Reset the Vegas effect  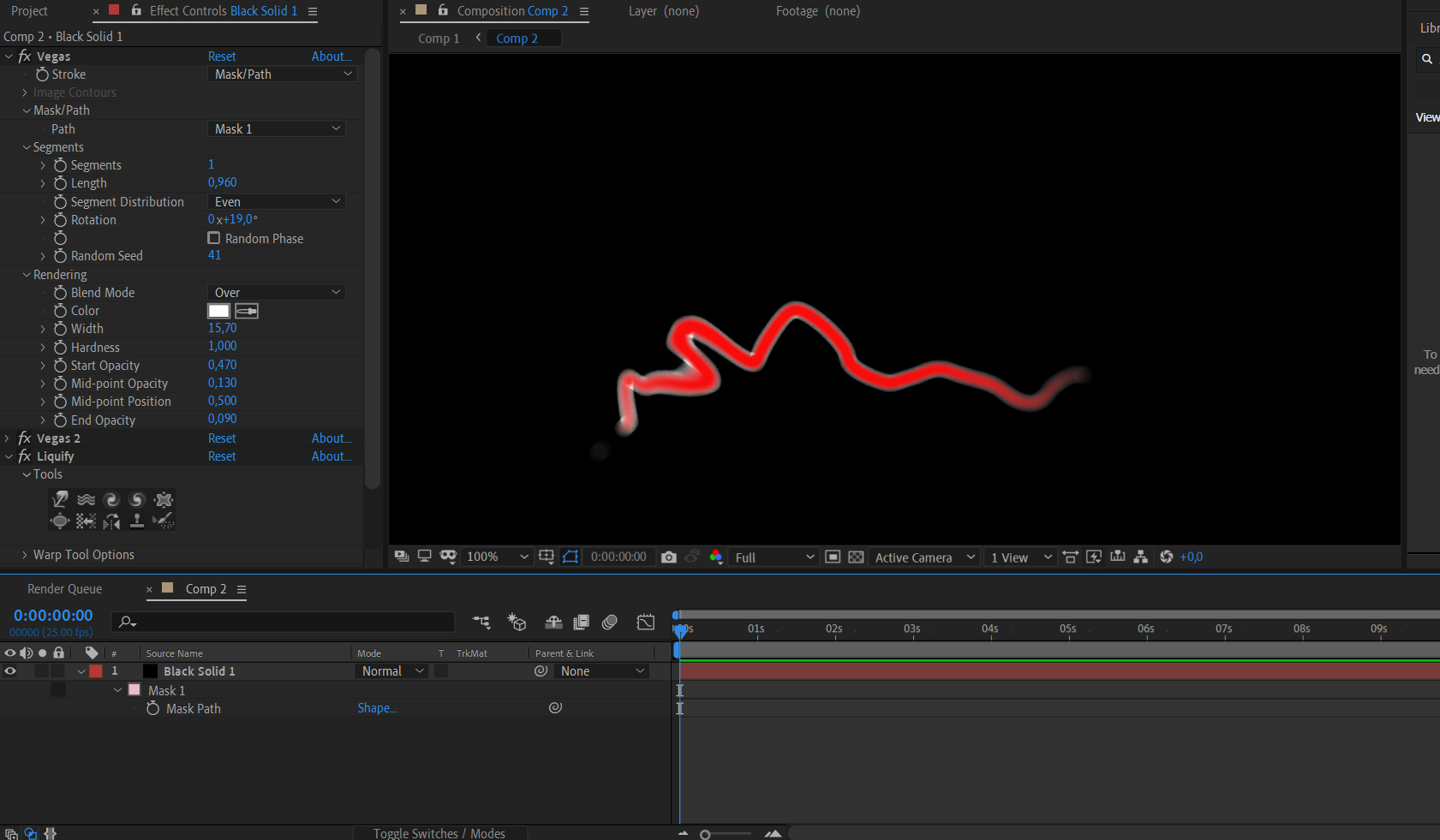(222, 57)
